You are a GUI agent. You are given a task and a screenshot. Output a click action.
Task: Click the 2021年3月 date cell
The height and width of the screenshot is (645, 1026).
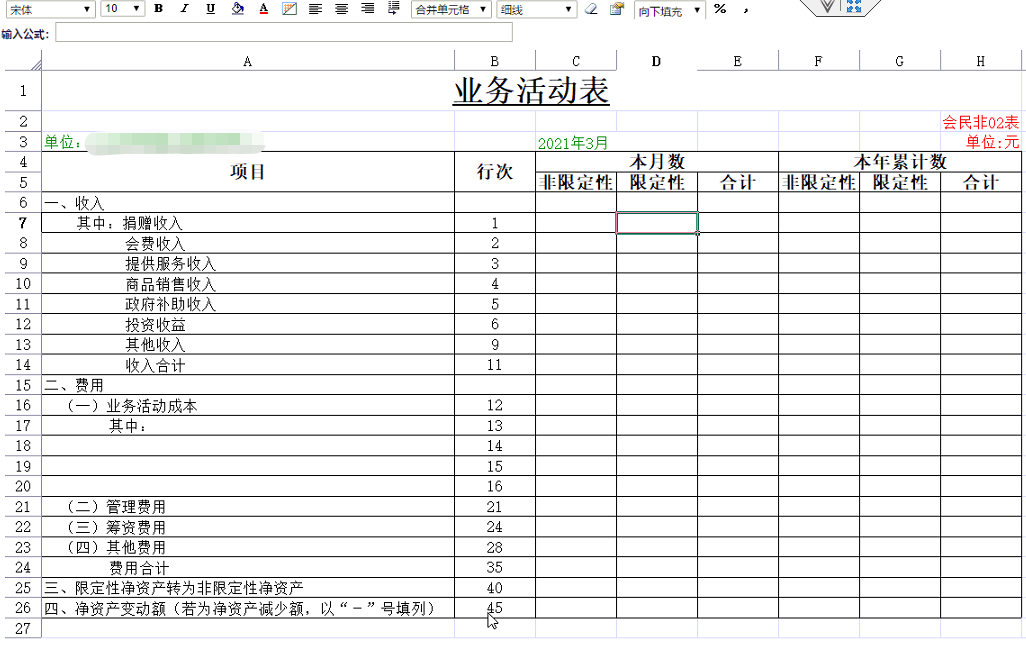pos(575,143)
